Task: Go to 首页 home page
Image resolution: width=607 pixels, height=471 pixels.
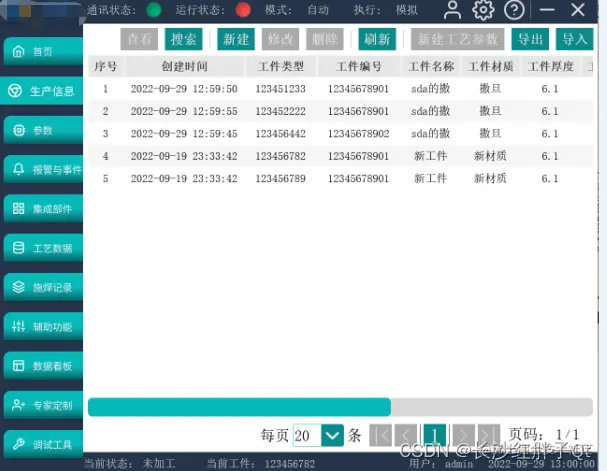Action: tap(43, 51)
